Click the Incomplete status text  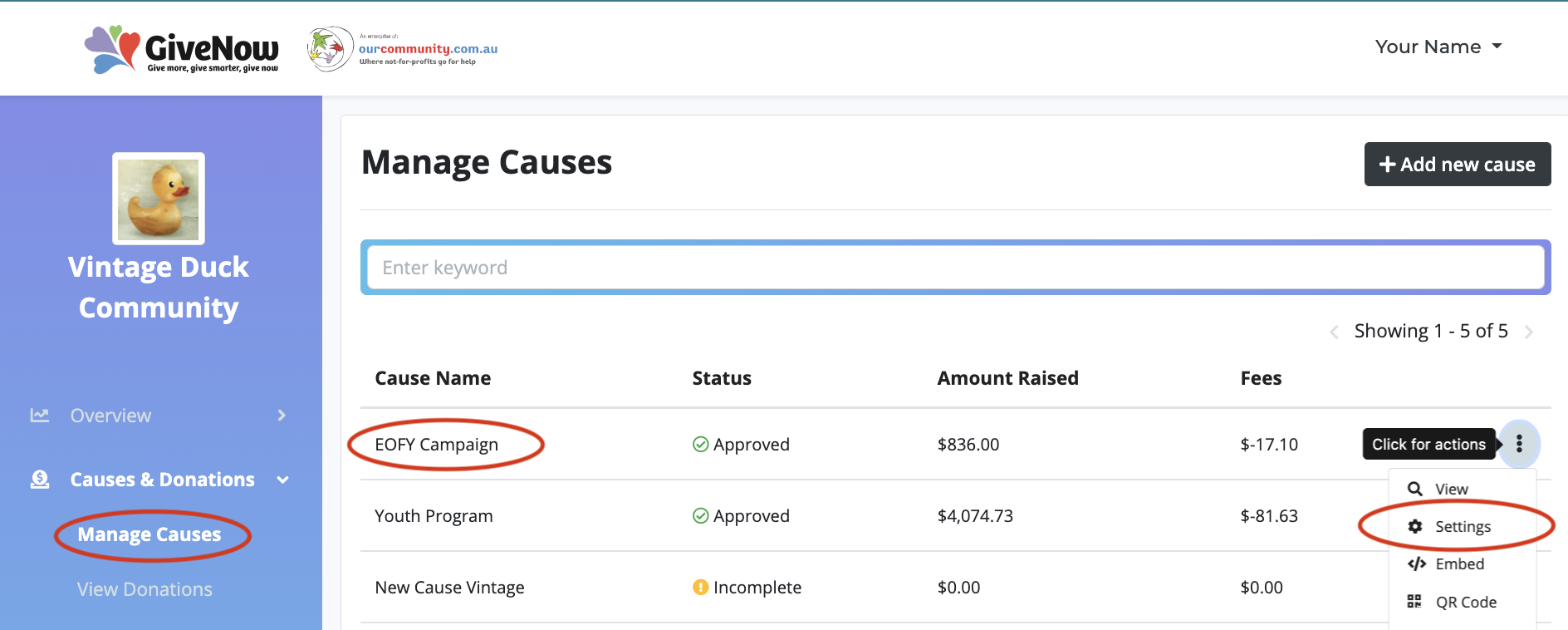pyautogui.click(x=757, y=588)
